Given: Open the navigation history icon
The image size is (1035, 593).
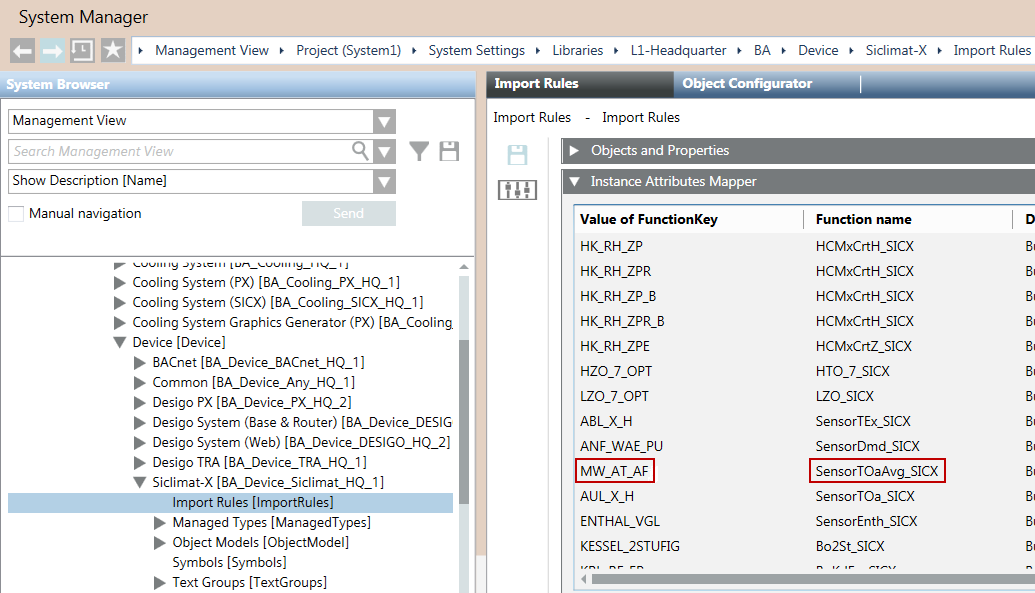Looking at the screenshot, I should (82, 50).
